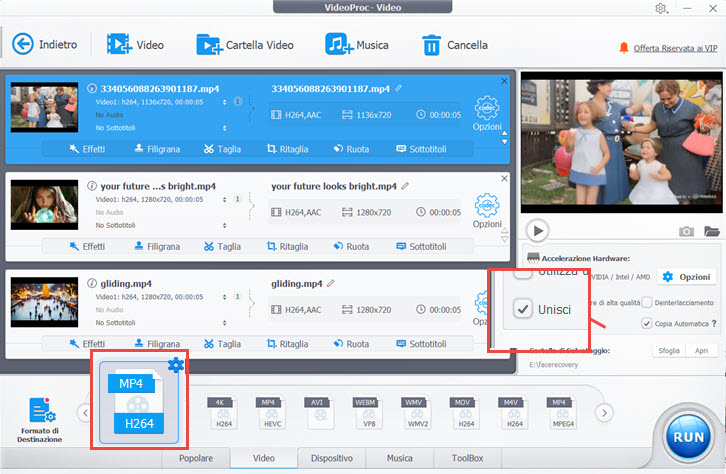This screenshot has width=726, height=474.
Task: Move your future looks bright.mp4 up or down
Action: [x=505, y=235]
